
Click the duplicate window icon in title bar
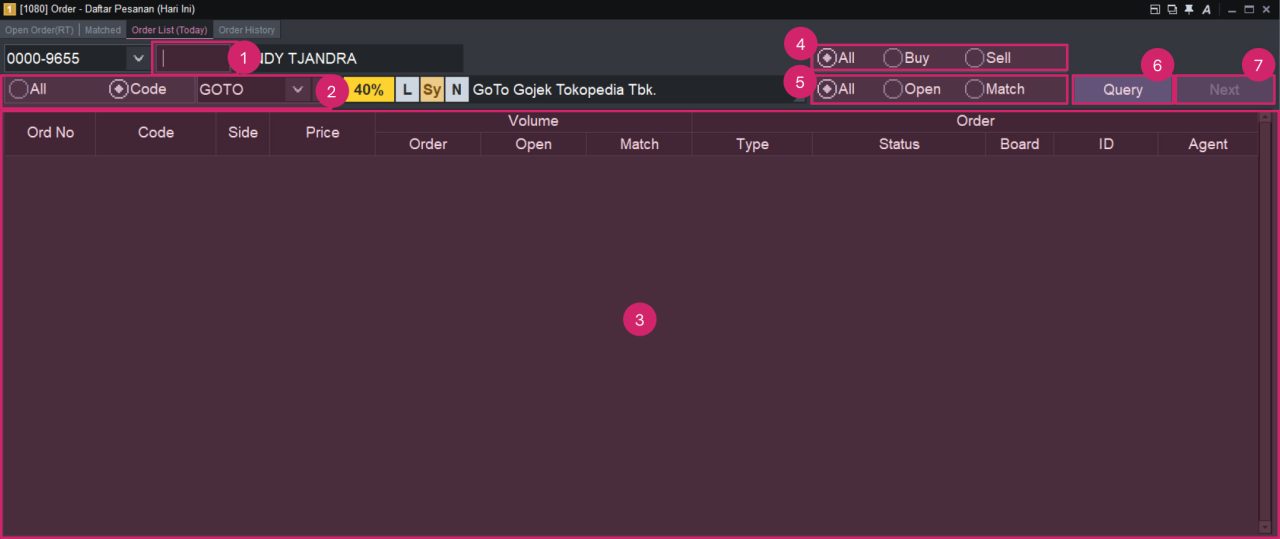[1172, 9]
